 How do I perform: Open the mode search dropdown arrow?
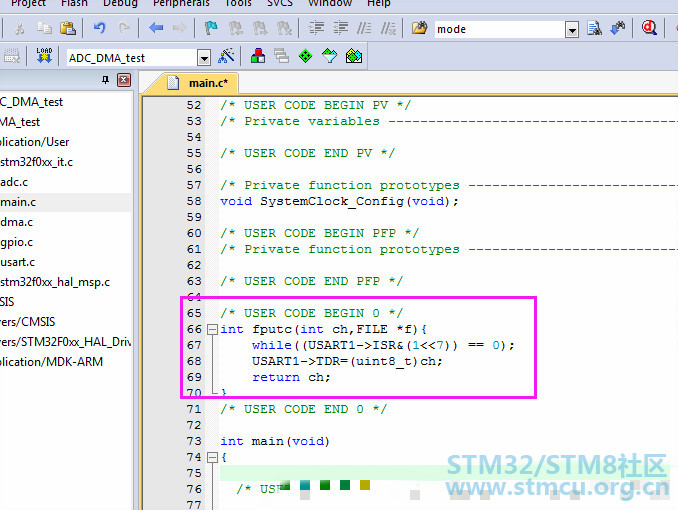click(572, 30)
